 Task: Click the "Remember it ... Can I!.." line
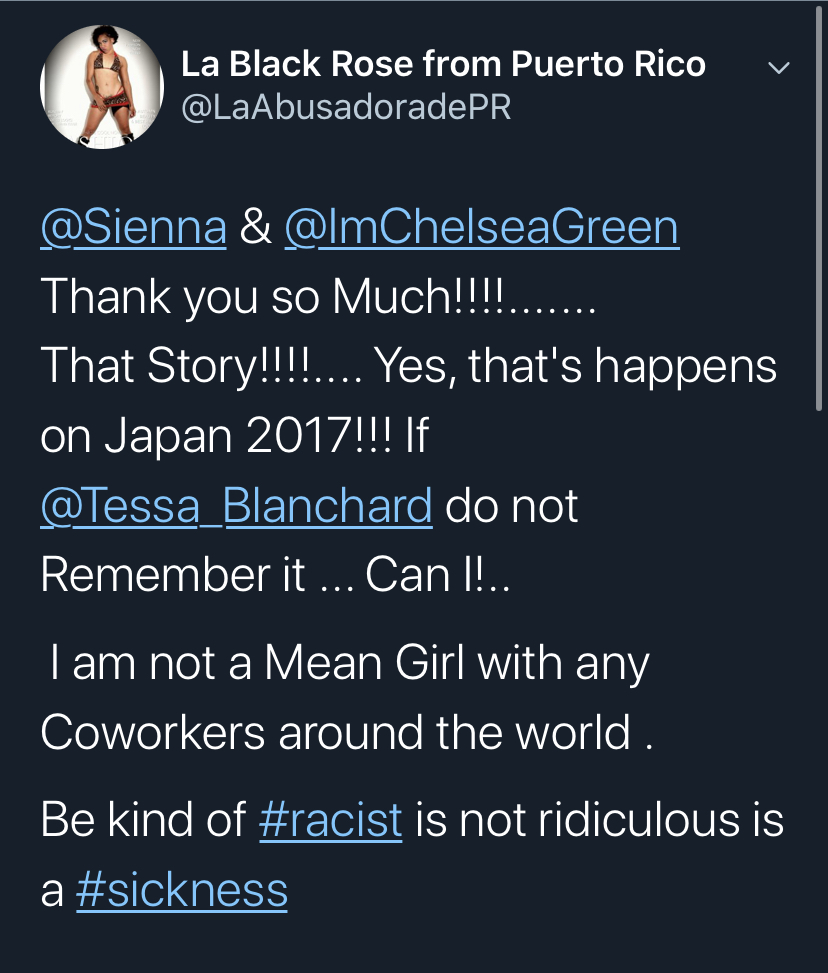coord(275,574)
